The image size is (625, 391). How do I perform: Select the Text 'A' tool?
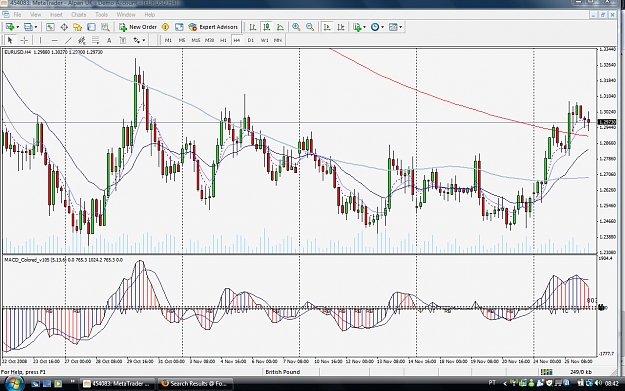click(109, 40)
